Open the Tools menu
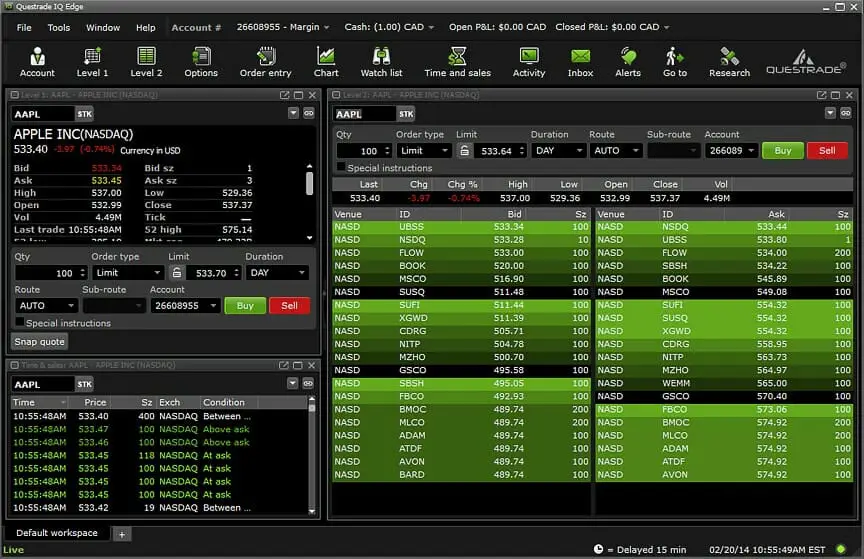Image resolution: width=864 pixels, height=559 pixels. [x=59, y=28]
